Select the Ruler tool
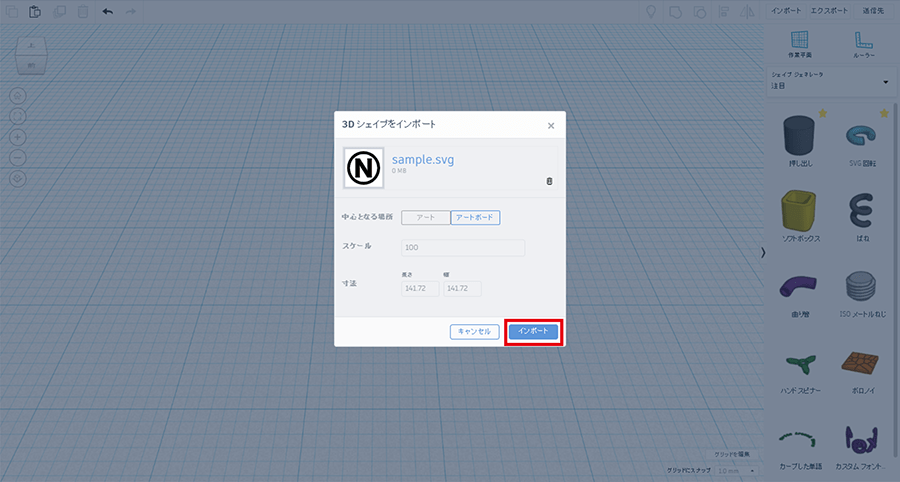Viewport: 900px width, 482px height. tap(863, 44)
